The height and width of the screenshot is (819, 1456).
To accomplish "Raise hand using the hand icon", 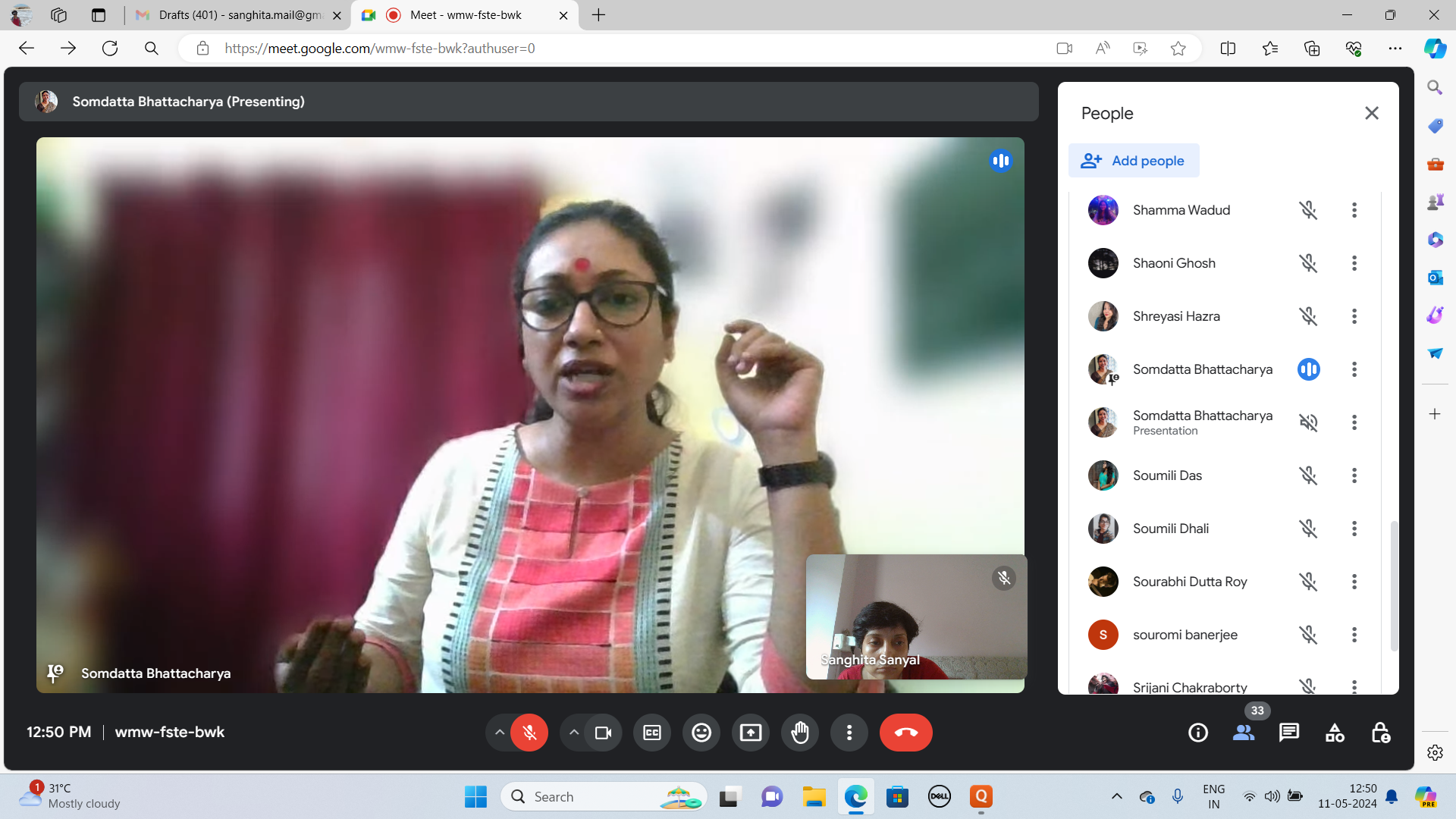I will [799, 733].
